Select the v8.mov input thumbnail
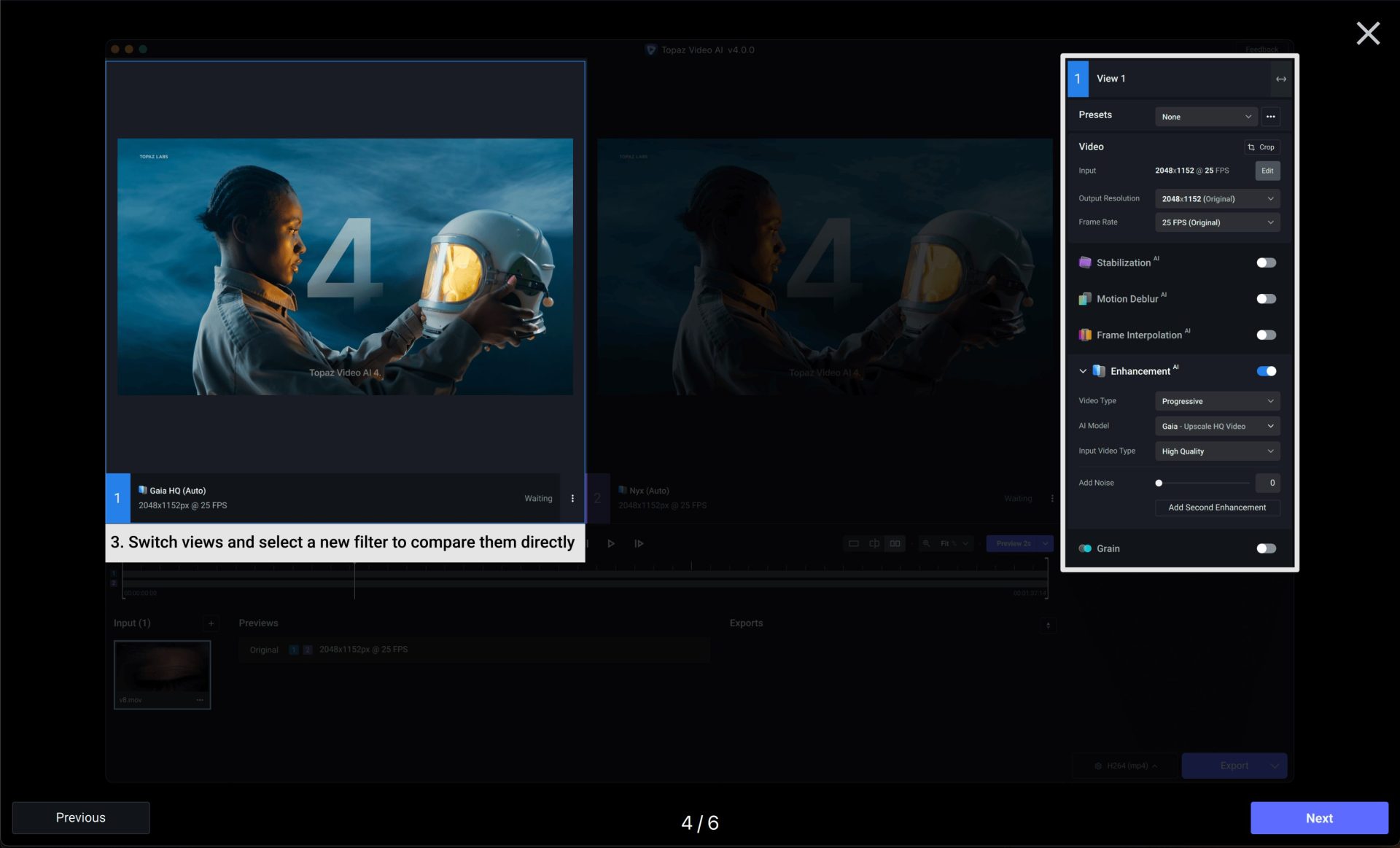This screenshot has width=1400, height=848. point(162,674)
